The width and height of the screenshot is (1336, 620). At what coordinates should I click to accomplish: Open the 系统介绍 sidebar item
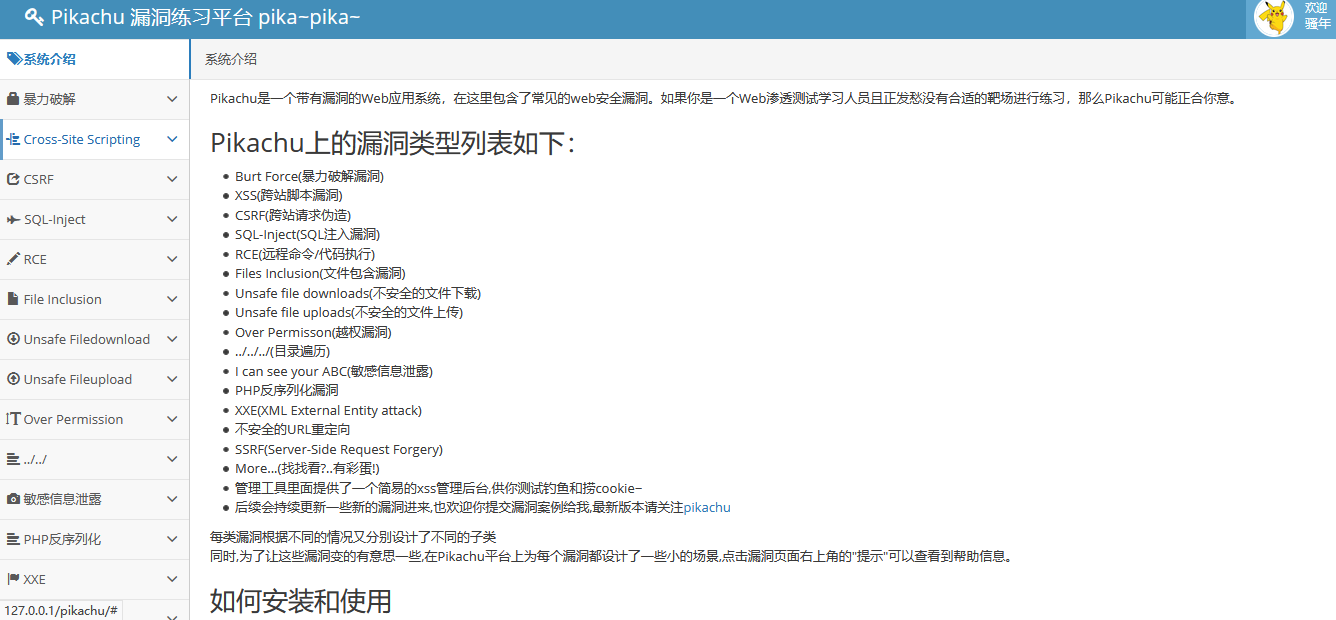pyautogui.click(x=94, y=59)
